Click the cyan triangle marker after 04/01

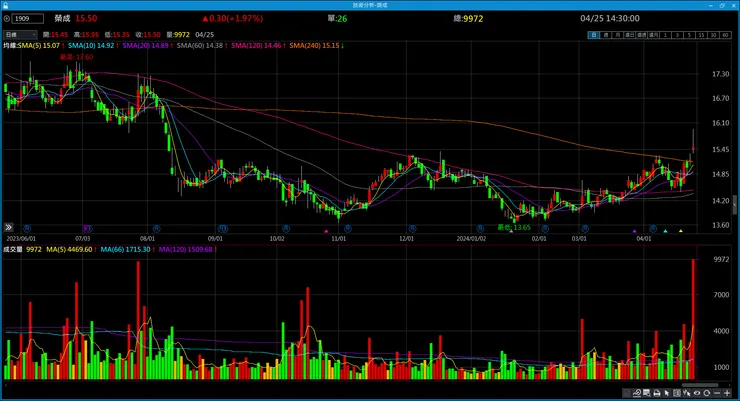665,231
